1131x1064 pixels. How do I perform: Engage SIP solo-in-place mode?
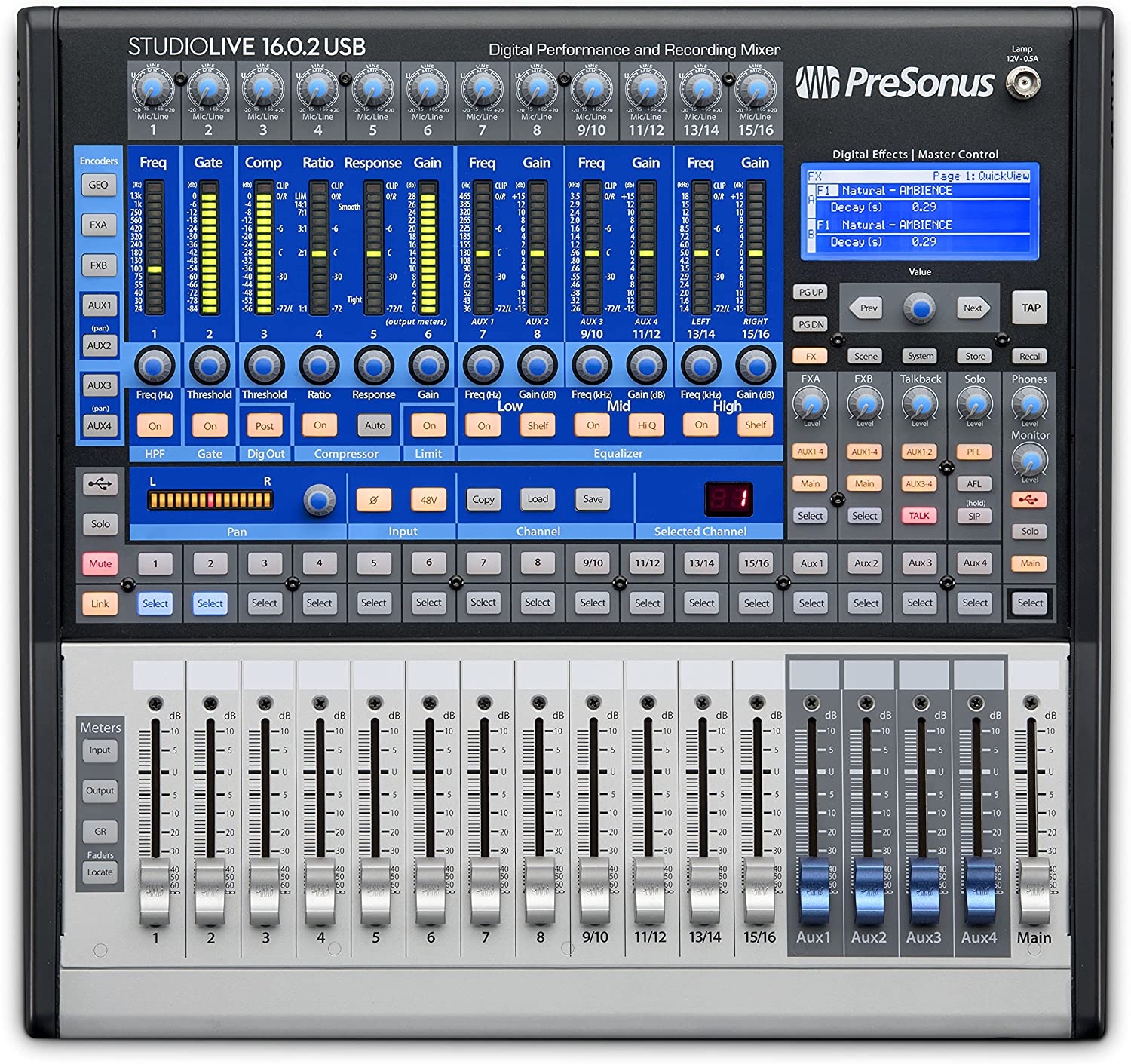[975, 516]
